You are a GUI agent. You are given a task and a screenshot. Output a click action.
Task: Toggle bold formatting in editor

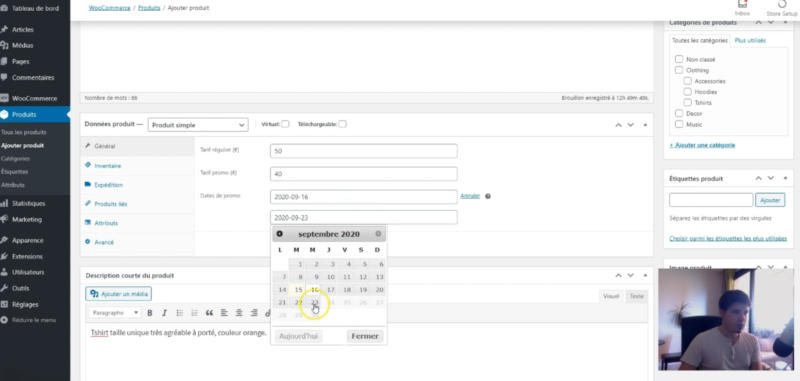(x=149, y=313)
